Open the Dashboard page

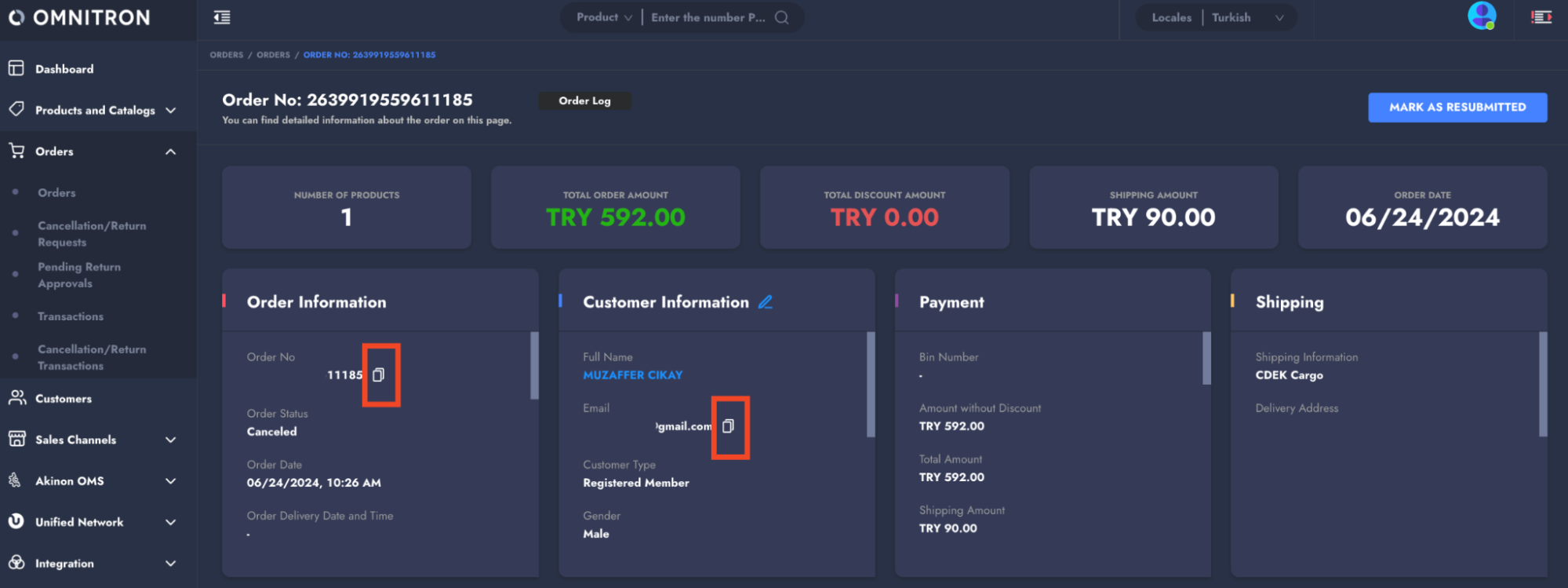64,69
